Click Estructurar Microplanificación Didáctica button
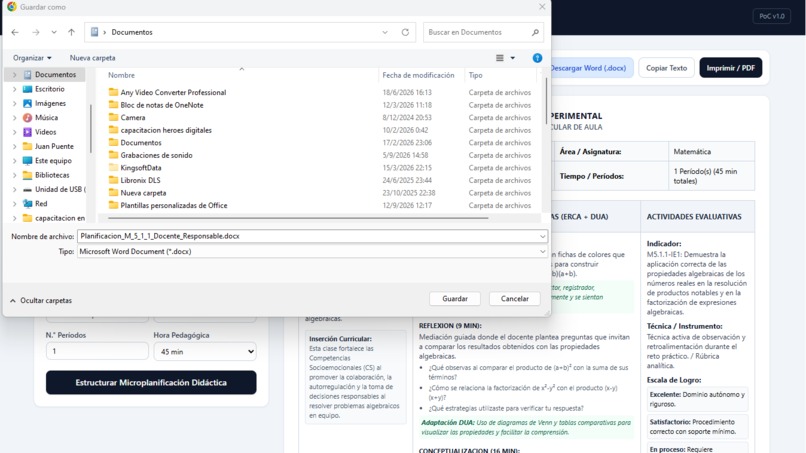The image size is (806, 453). click(151, 383)
